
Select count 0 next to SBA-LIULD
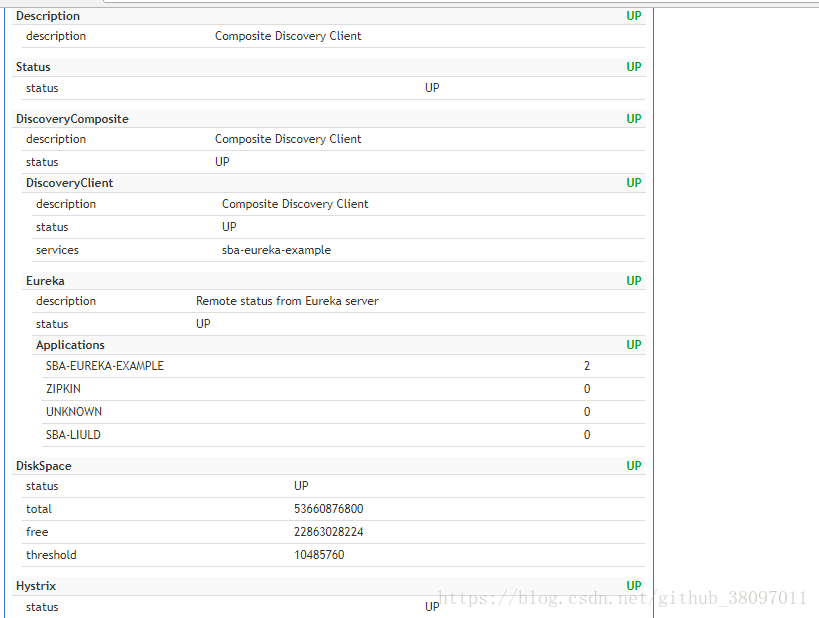[x=587, y=435]
